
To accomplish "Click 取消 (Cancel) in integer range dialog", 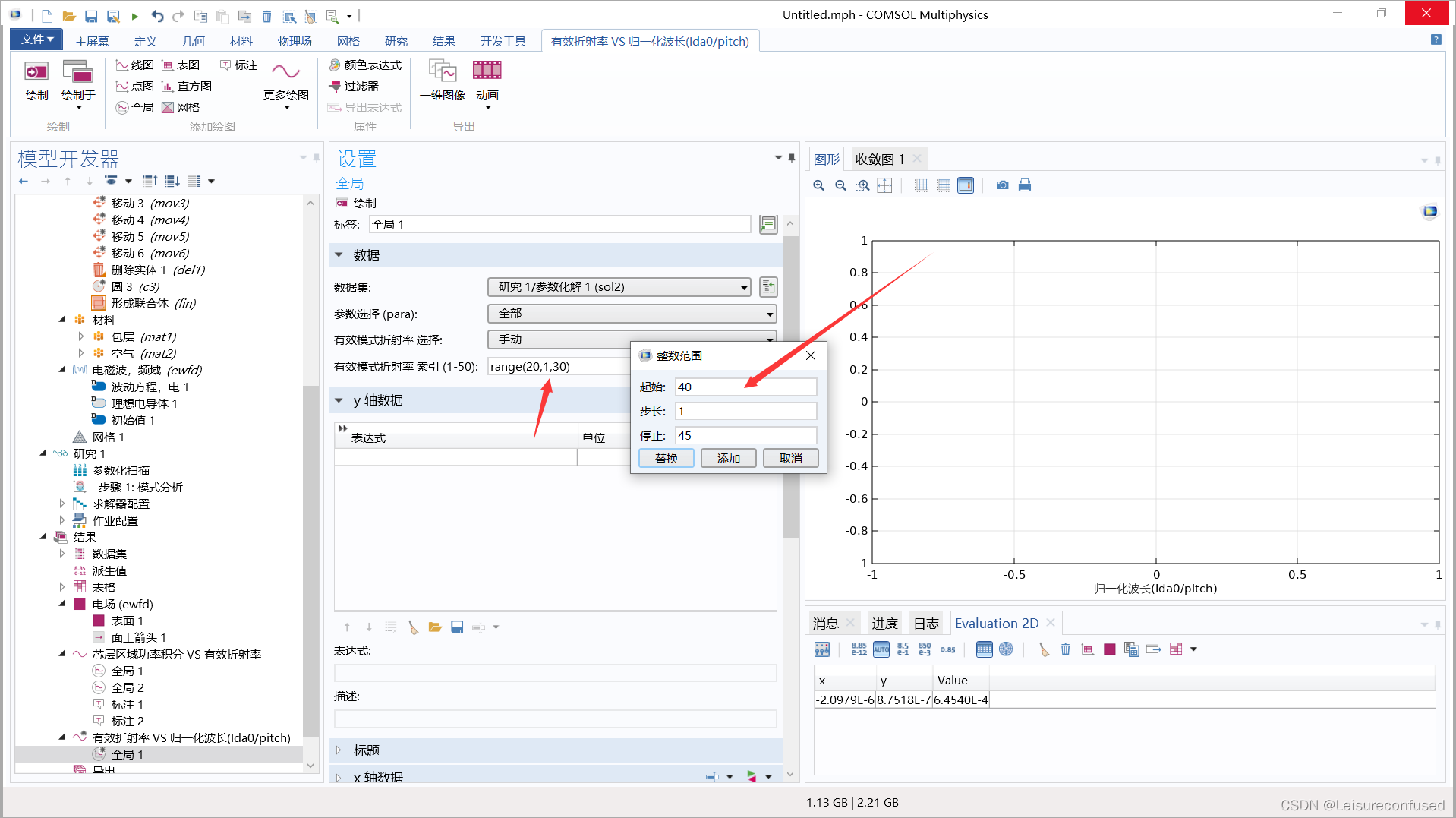I will 791,458.
